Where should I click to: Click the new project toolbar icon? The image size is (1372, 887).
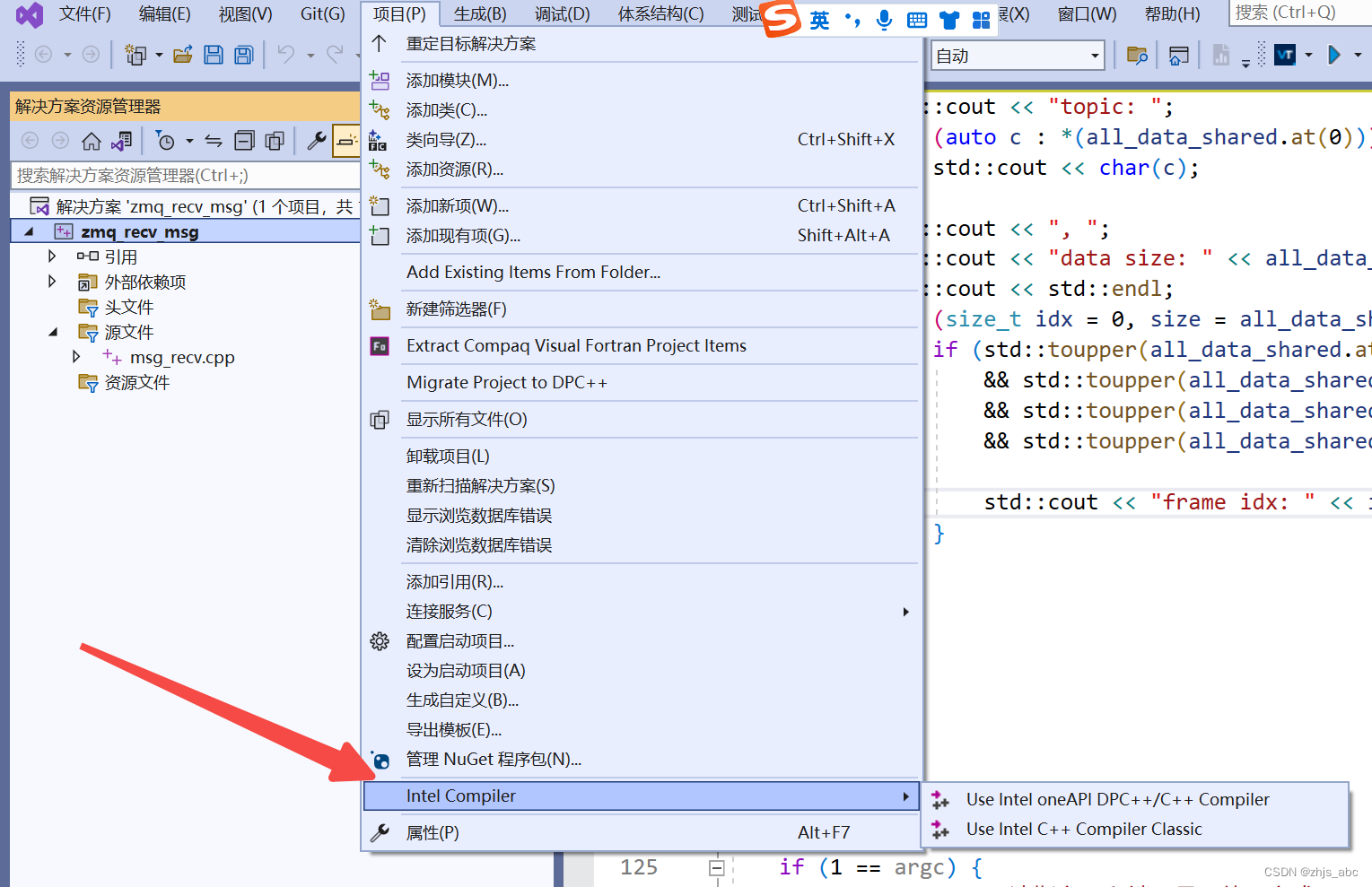[135, 56]
